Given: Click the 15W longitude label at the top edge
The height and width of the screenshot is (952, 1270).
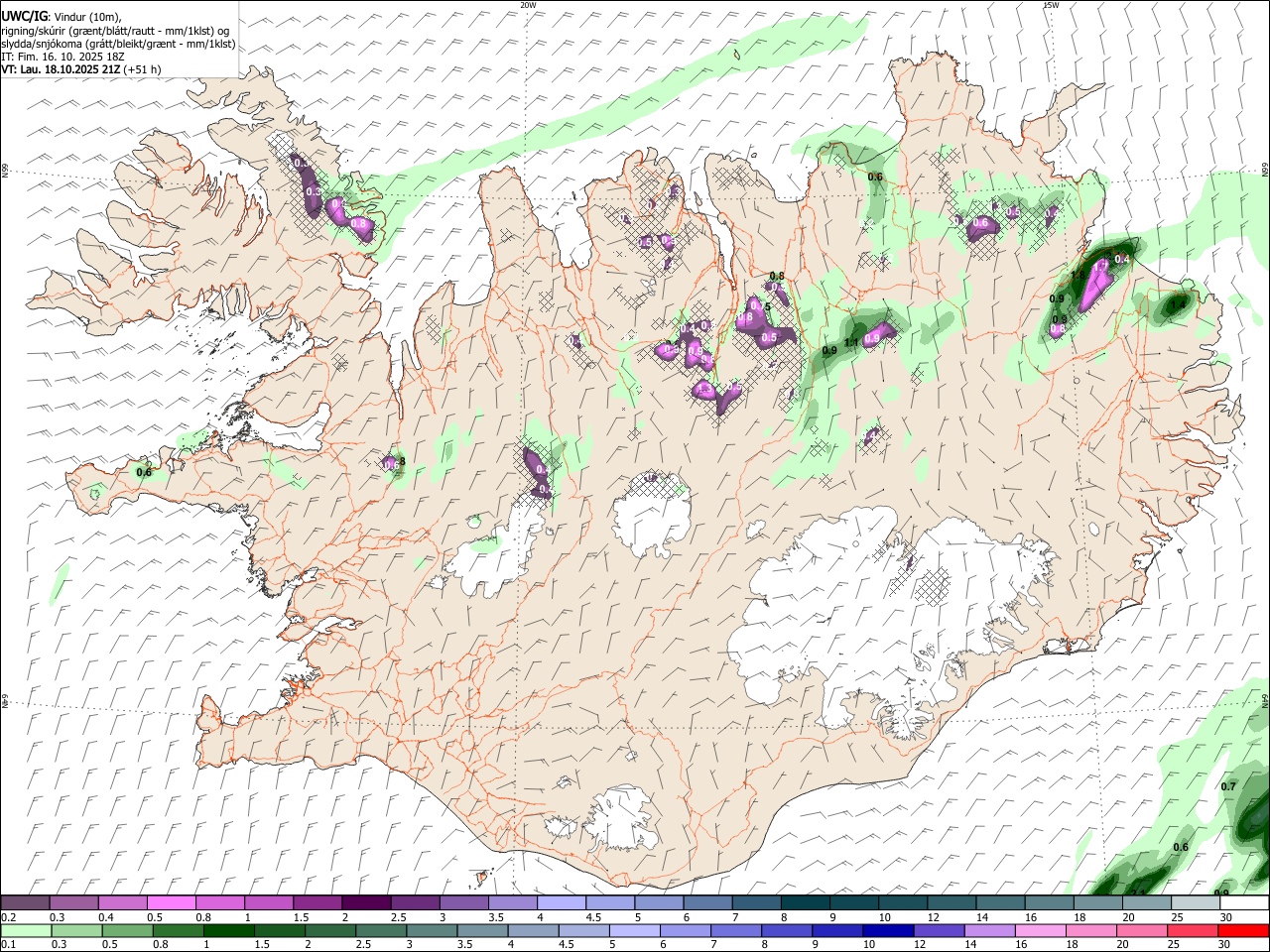Looking at the screenshot, I should (x=1051, y=5).
